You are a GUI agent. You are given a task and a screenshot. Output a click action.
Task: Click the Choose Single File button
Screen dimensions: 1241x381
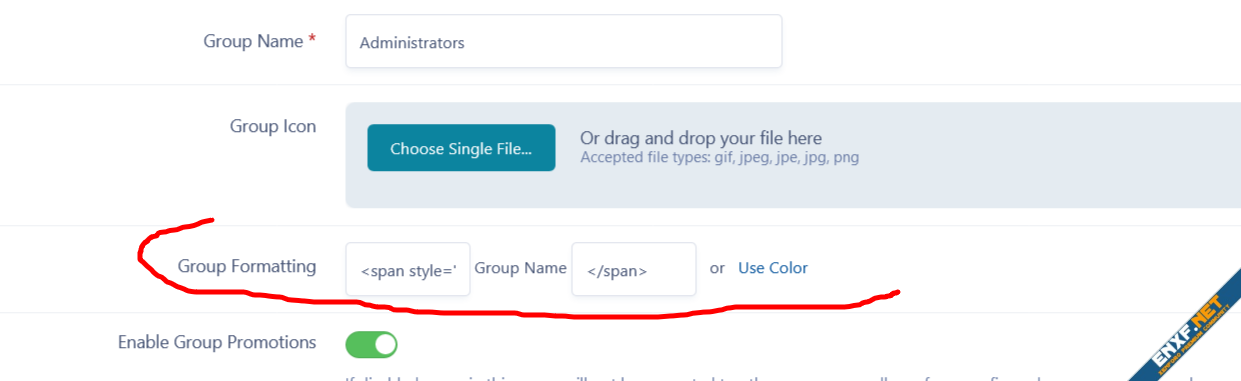[461, 148]
